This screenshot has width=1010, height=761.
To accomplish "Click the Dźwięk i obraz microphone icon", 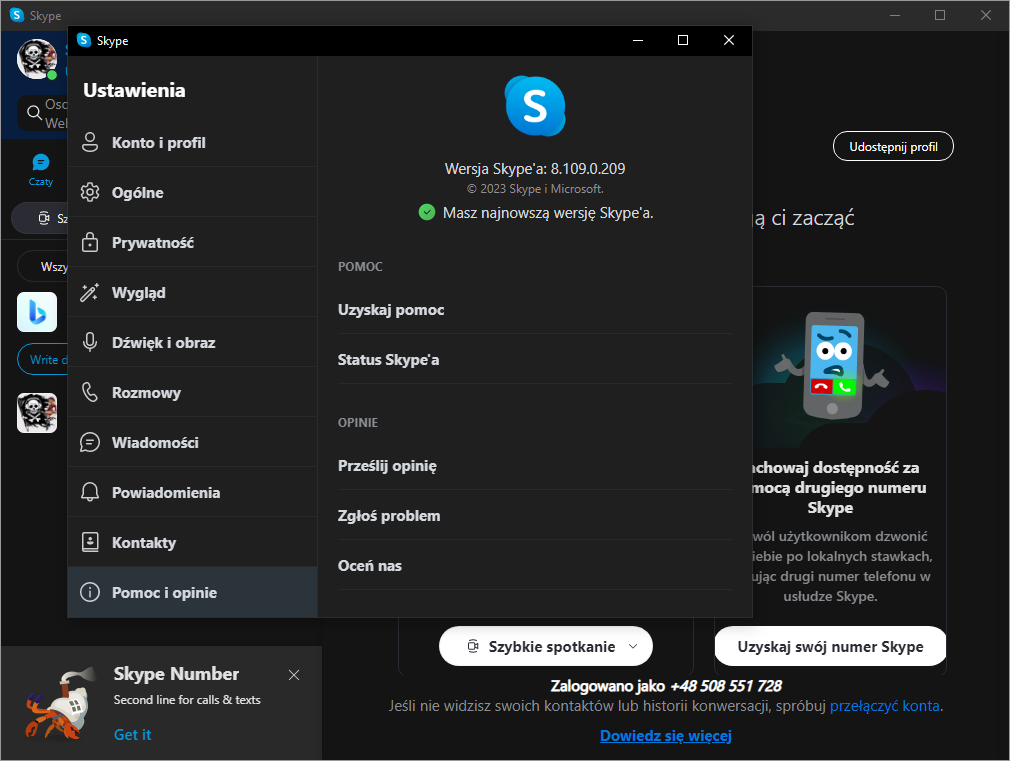I will [x=90, y=342].
